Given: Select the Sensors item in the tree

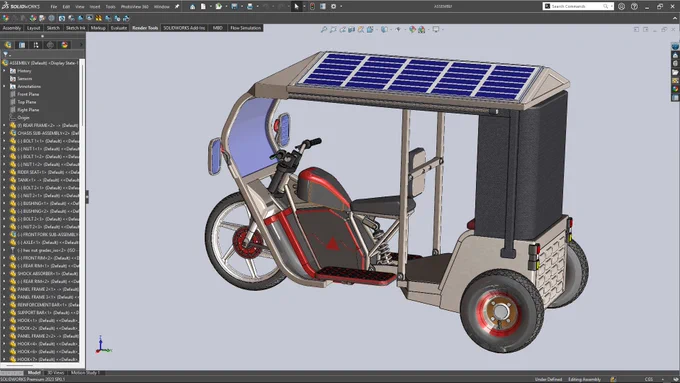Looking at the screenshot, I should 25,79.
